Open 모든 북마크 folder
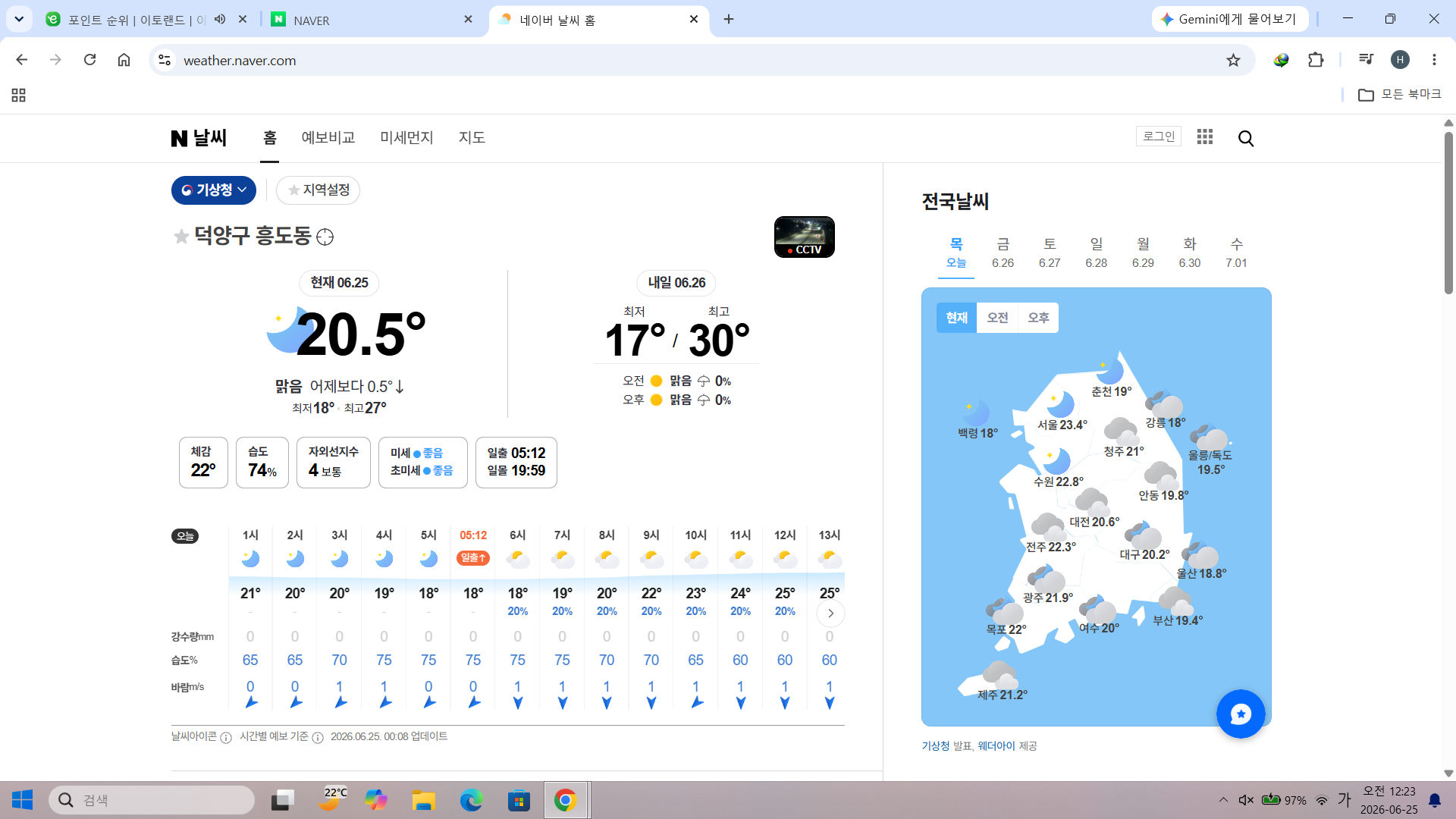 coord(1400,95)
